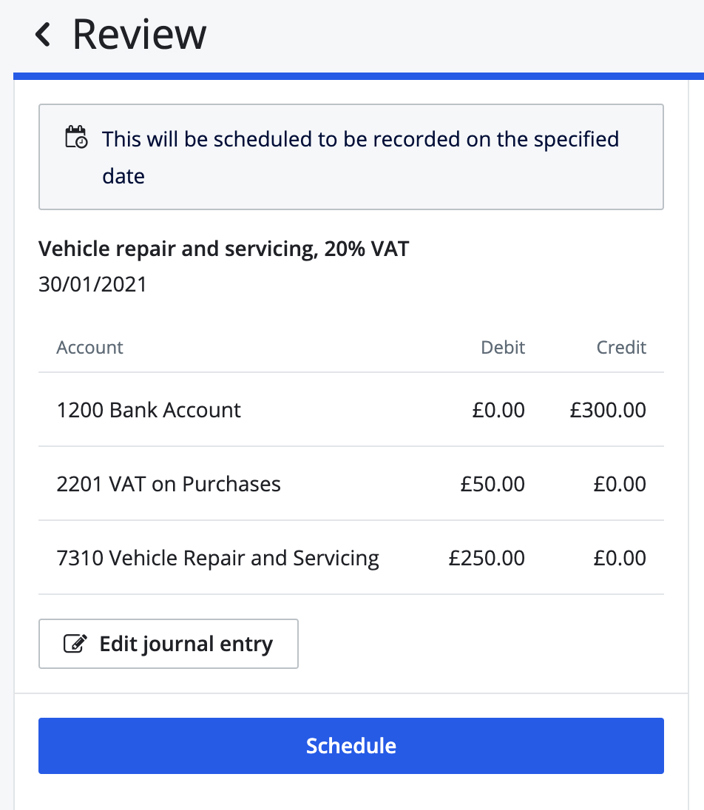
Task: Select the 7310 Vehicle Repair and Servicing row
Action: tap(218, 558)
